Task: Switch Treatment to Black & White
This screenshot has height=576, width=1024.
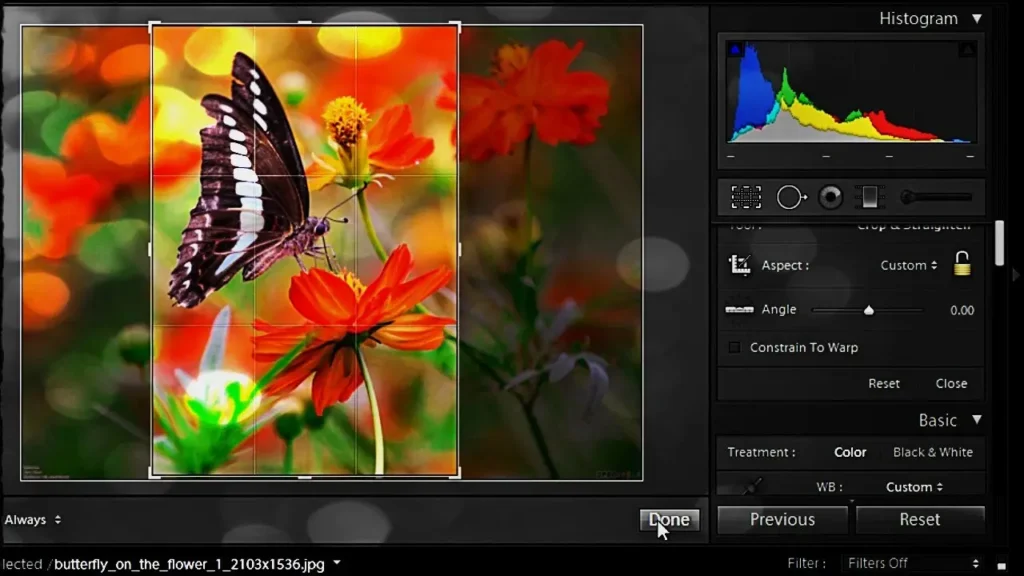Action: tap(932, 452)
